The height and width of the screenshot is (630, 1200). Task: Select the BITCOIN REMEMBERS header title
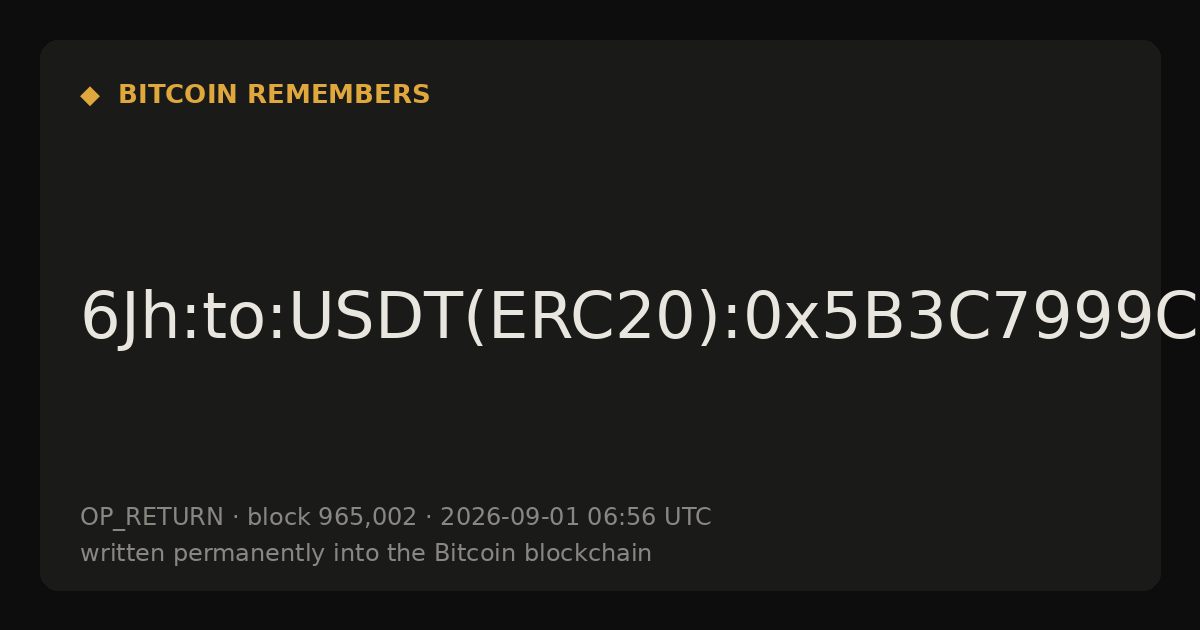[274, 95]
